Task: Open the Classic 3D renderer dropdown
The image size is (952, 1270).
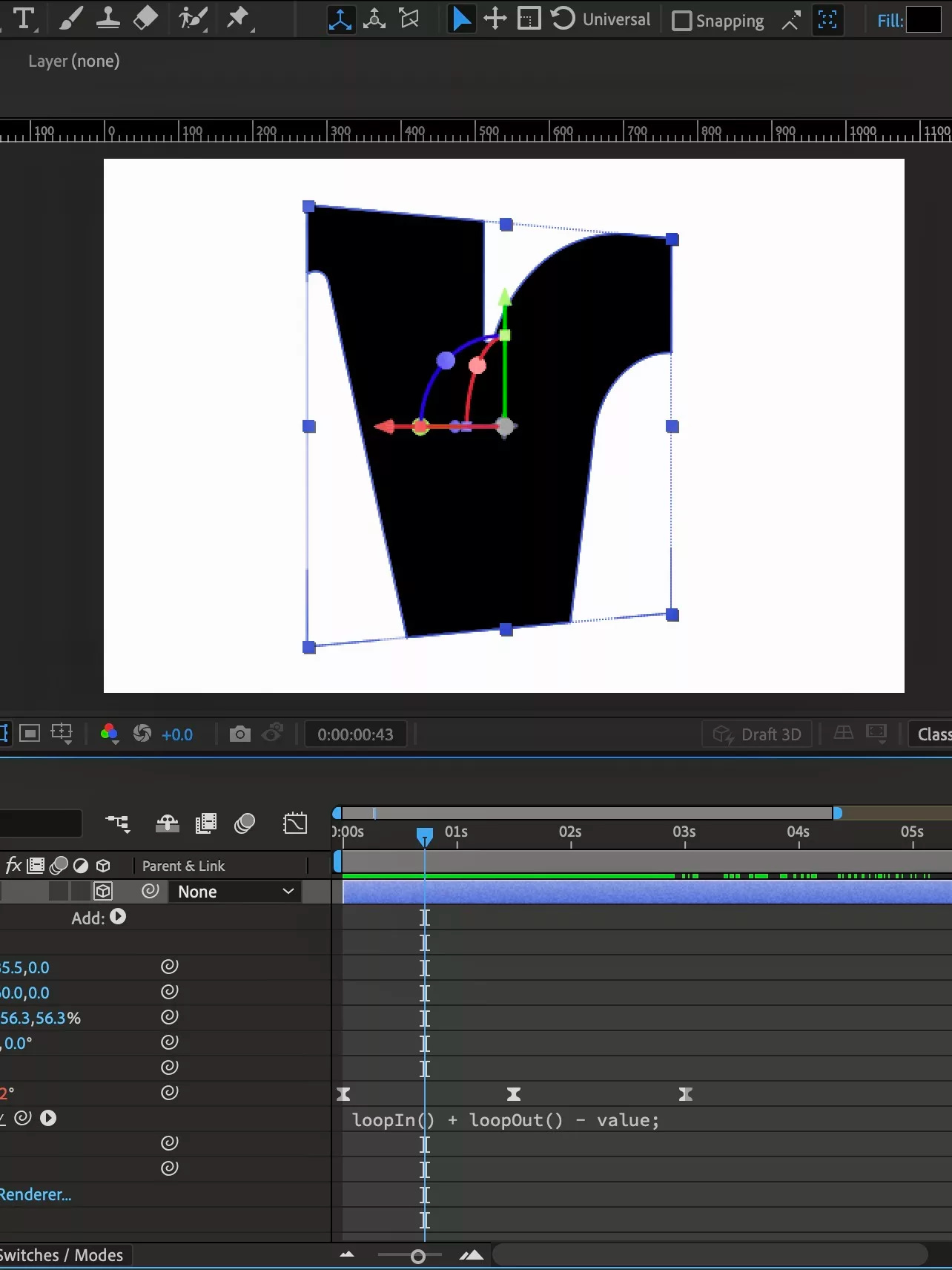Action: [x=931, y=734]
